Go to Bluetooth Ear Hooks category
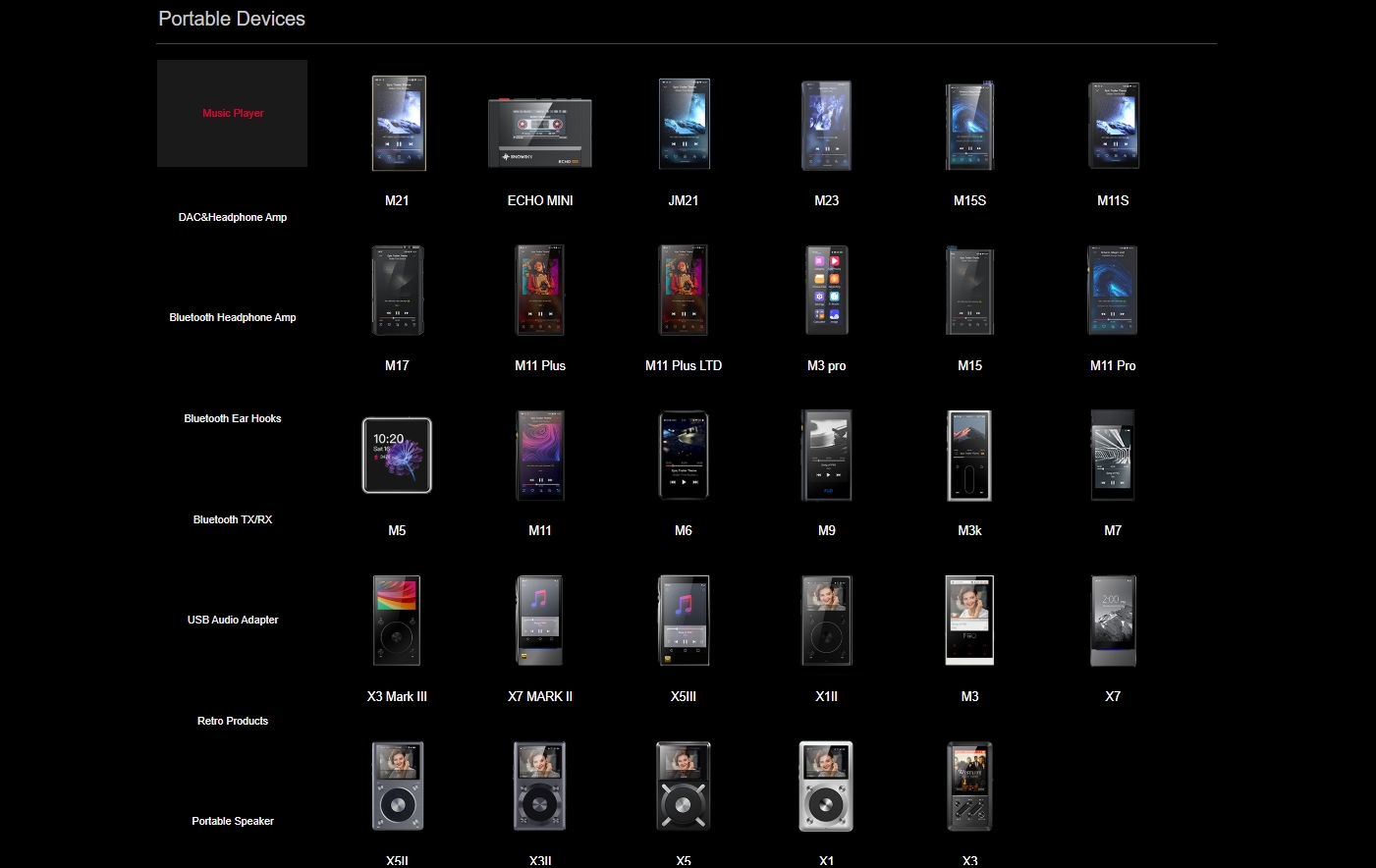 click(x=233, y=418)
